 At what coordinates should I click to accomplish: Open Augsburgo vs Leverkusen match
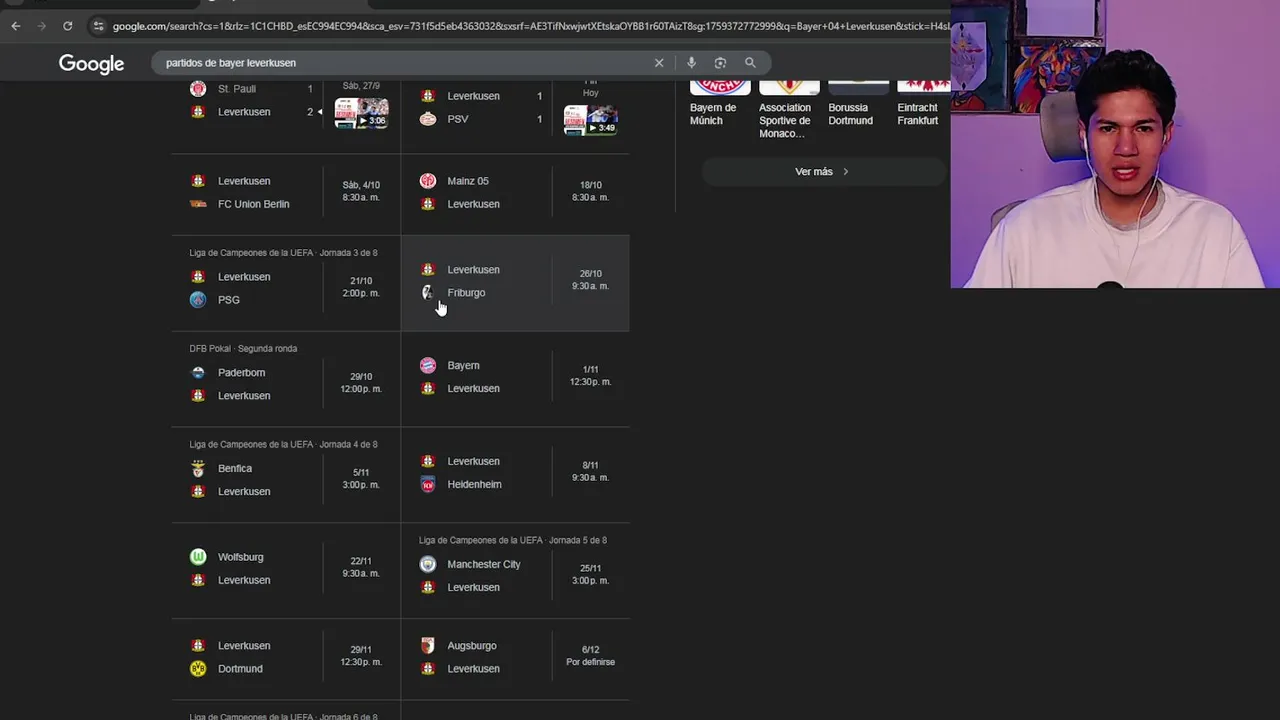click(515, 658)
